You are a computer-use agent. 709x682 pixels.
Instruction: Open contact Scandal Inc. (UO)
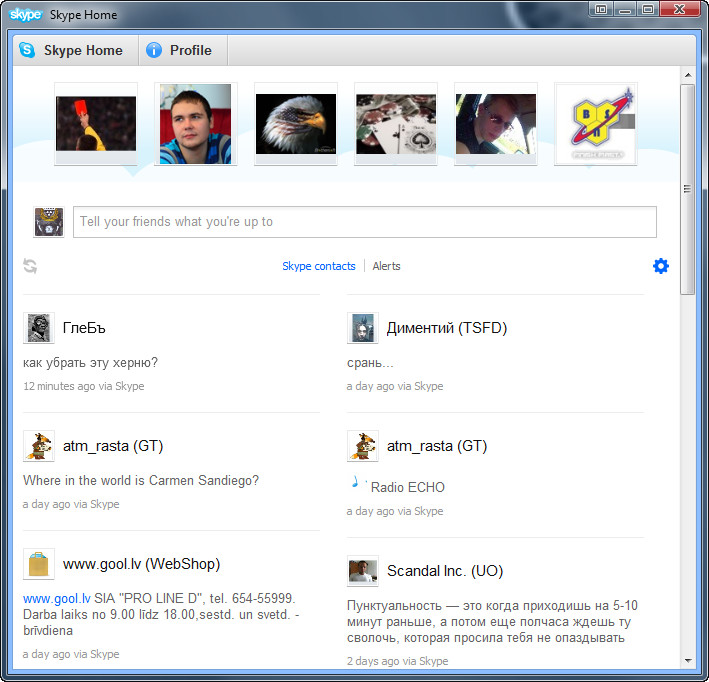point(445,571)
